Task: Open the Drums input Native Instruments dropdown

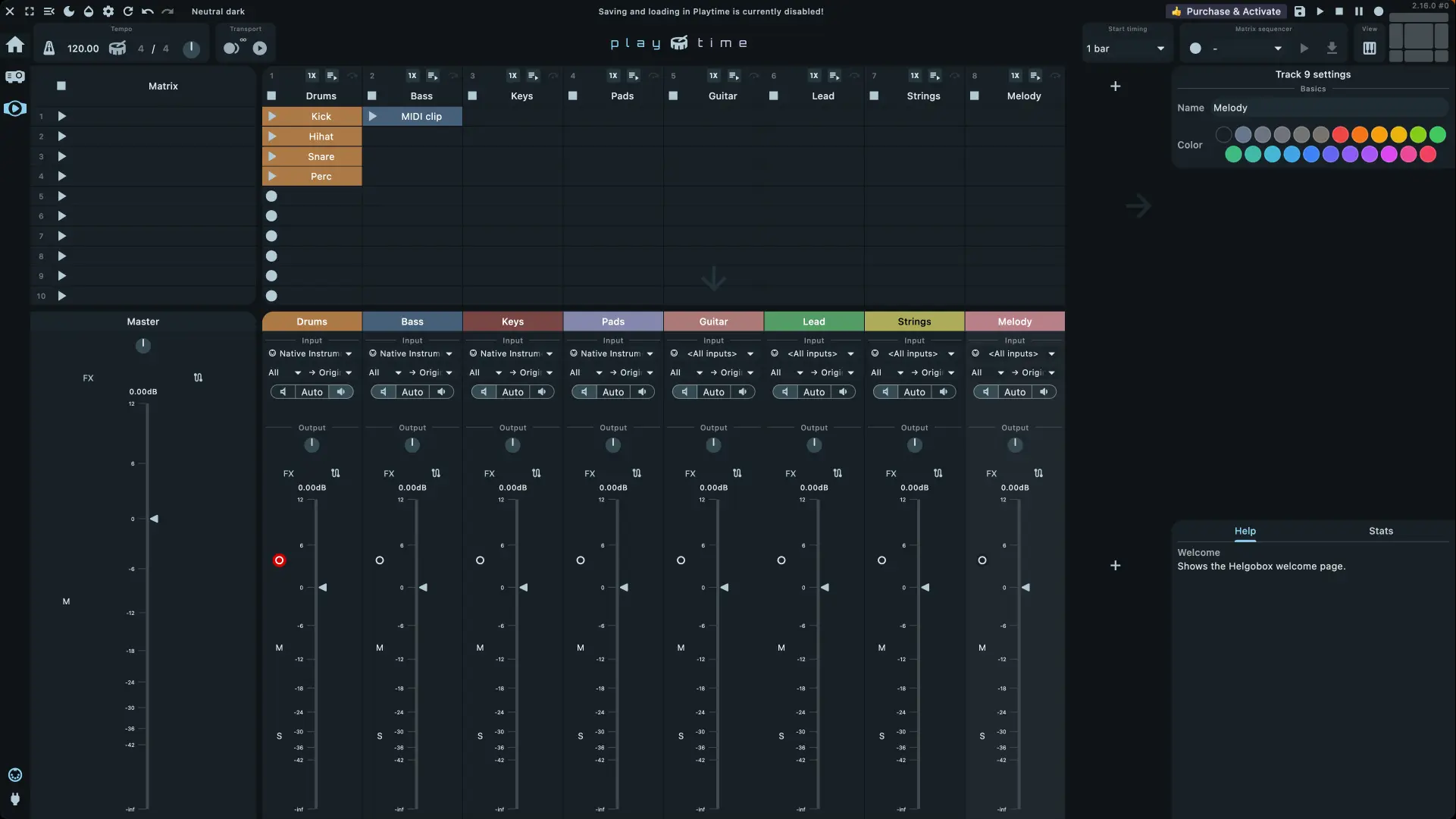Action: coord(311,353)
